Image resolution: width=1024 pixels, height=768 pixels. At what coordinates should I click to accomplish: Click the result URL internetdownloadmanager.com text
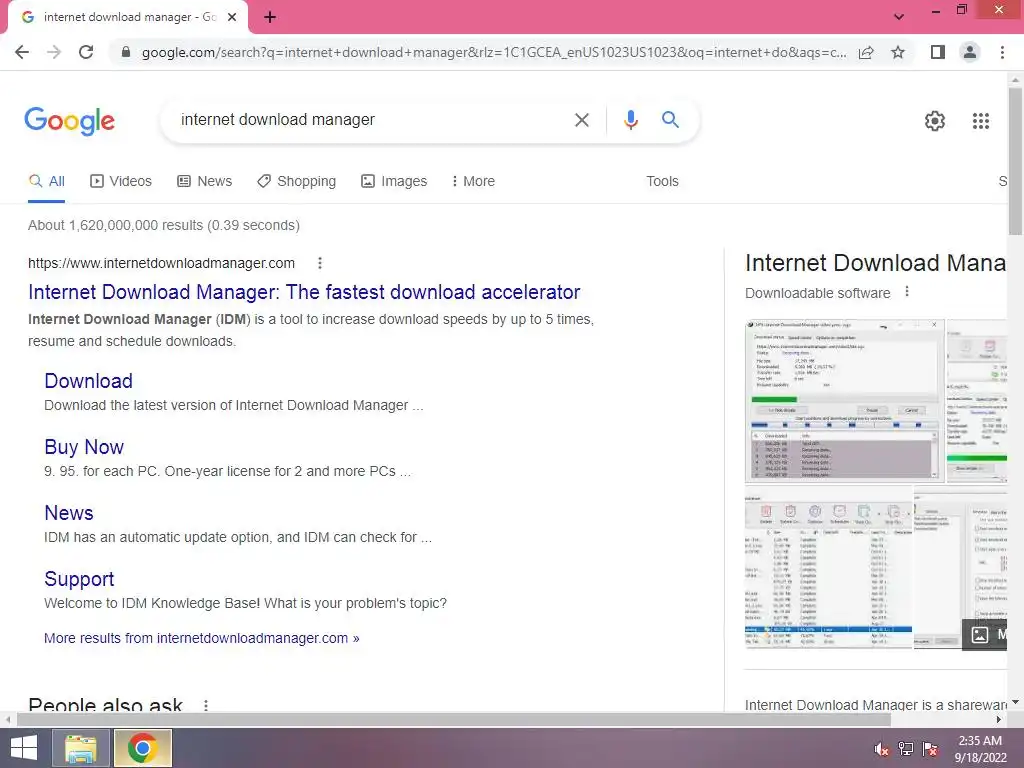click(161, 263)
